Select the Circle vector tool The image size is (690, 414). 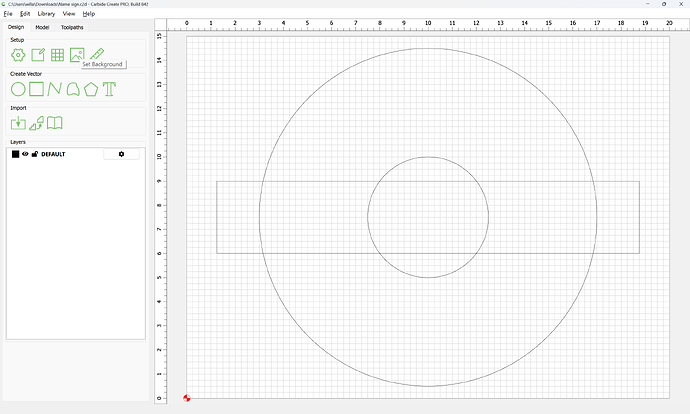(x=18, y=89)
